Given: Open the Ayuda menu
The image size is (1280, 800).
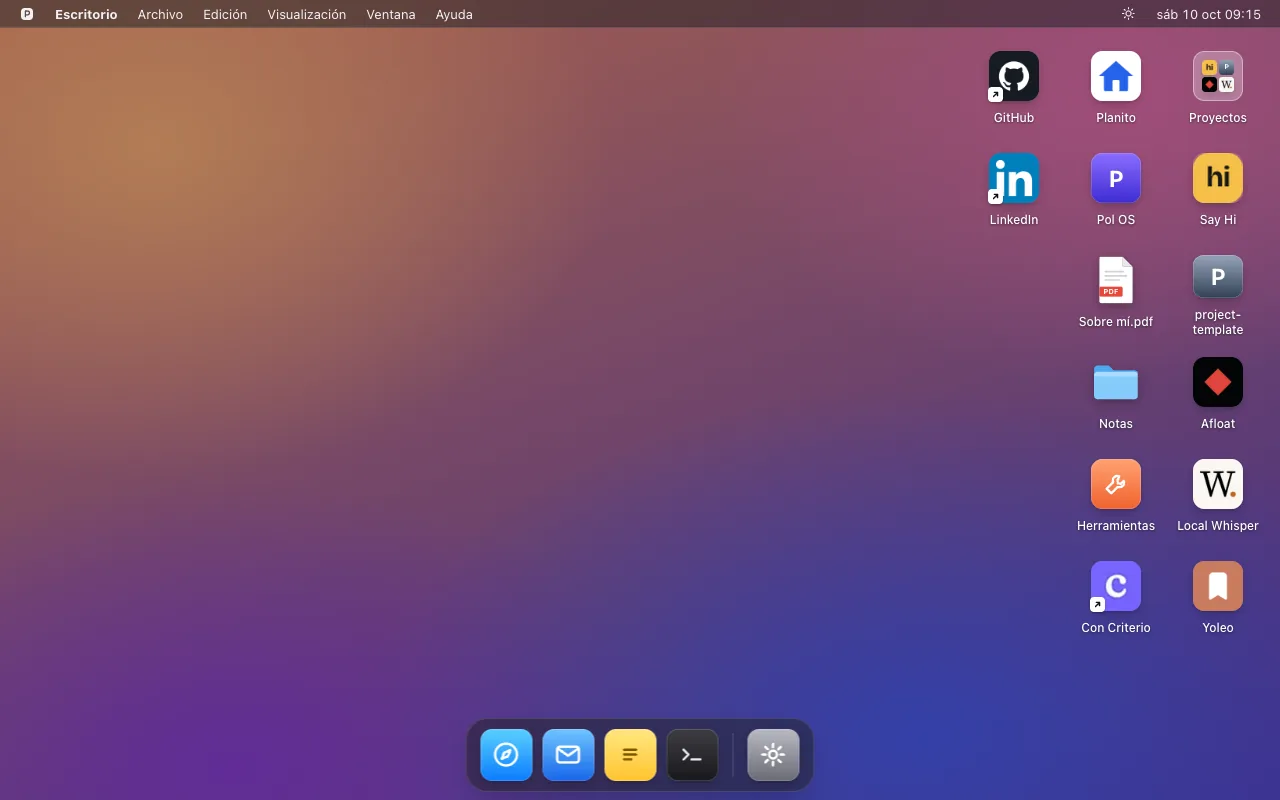Looking at the screenshot, I should pos(454,14).
